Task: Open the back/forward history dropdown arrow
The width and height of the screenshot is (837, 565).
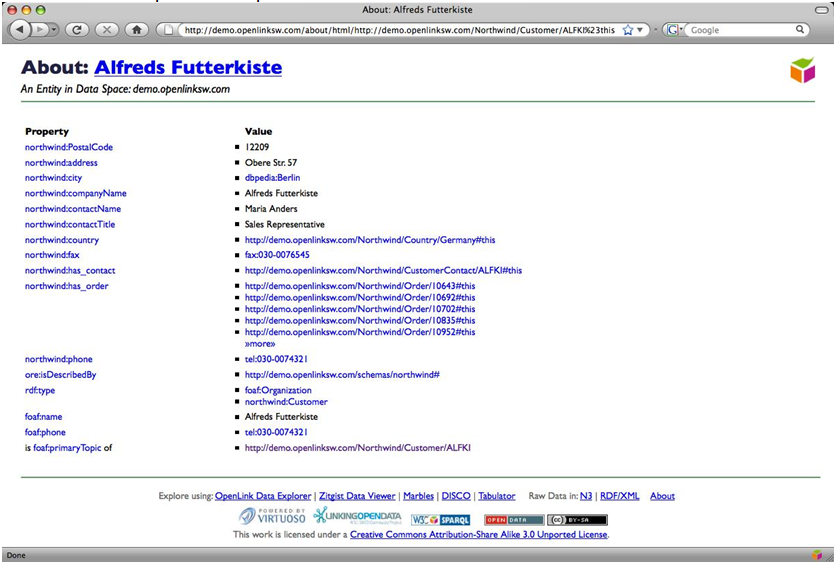Action: pos(54,29)
